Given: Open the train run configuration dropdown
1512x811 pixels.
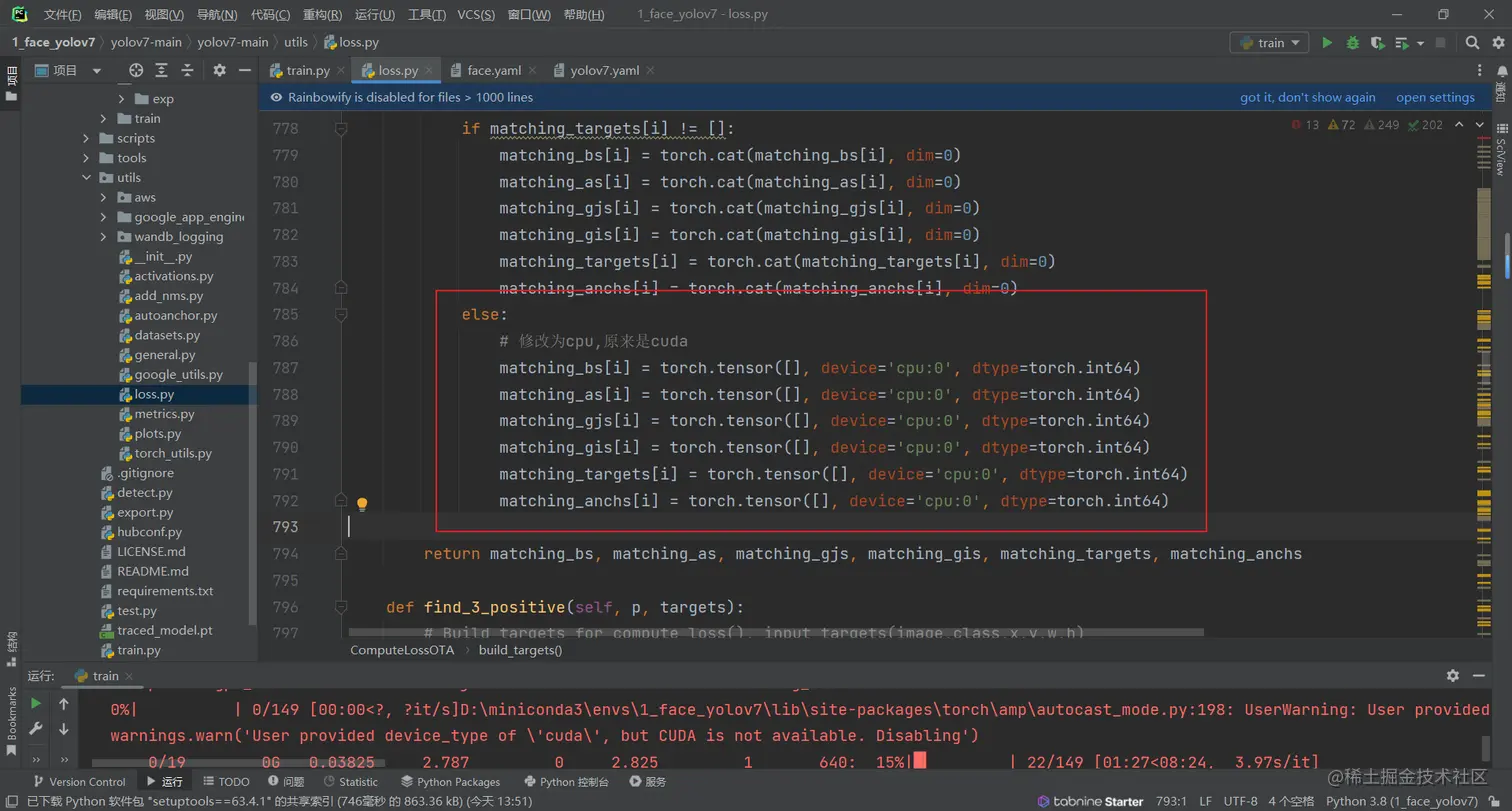Looking at the screenshot, I should pos(1269,43).
